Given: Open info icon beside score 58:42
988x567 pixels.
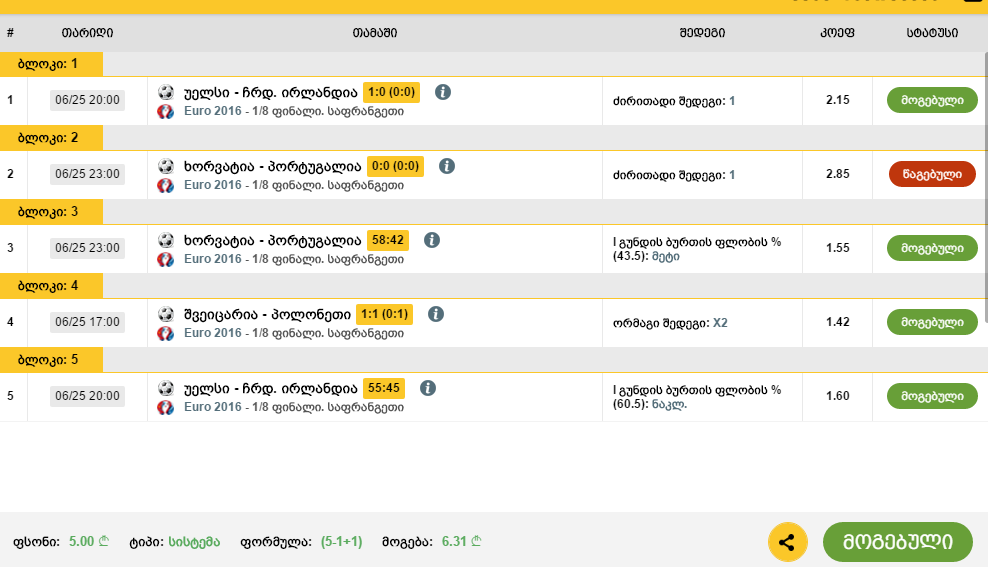Looking at the screenshot, I should pyautogui.click(x=432, y=240).
